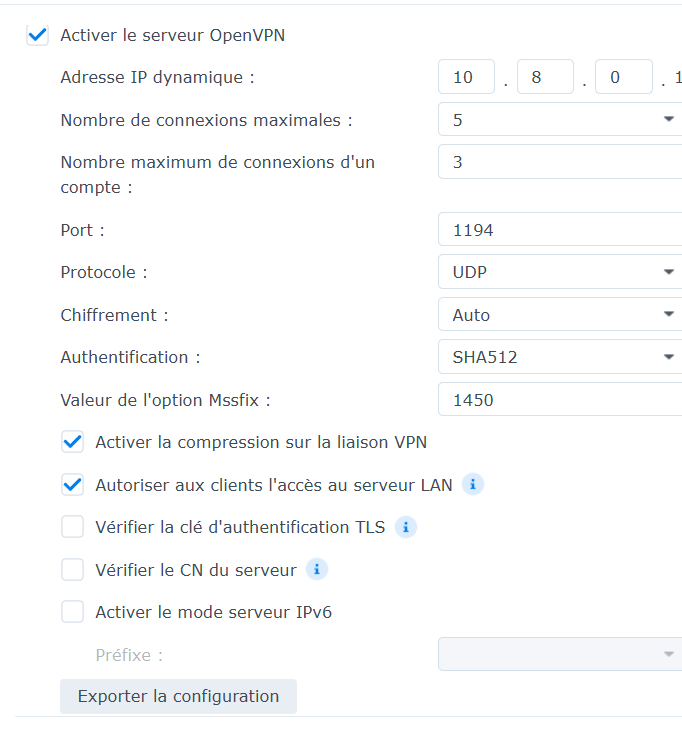Screen dimensions: 682x743
Task: Open the Chiffrement Auto dropdown
Action: 560,315
